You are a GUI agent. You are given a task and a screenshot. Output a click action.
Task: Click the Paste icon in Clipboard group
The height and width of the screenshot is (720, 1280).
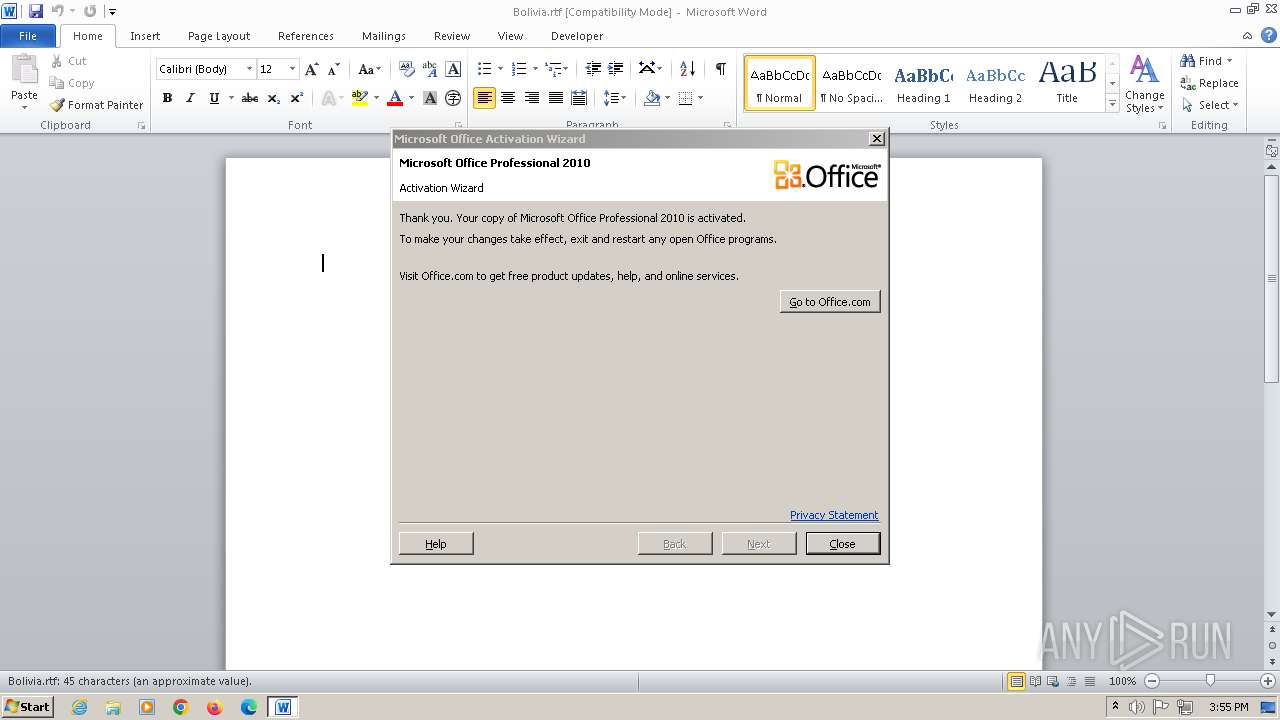pos(24,70)
